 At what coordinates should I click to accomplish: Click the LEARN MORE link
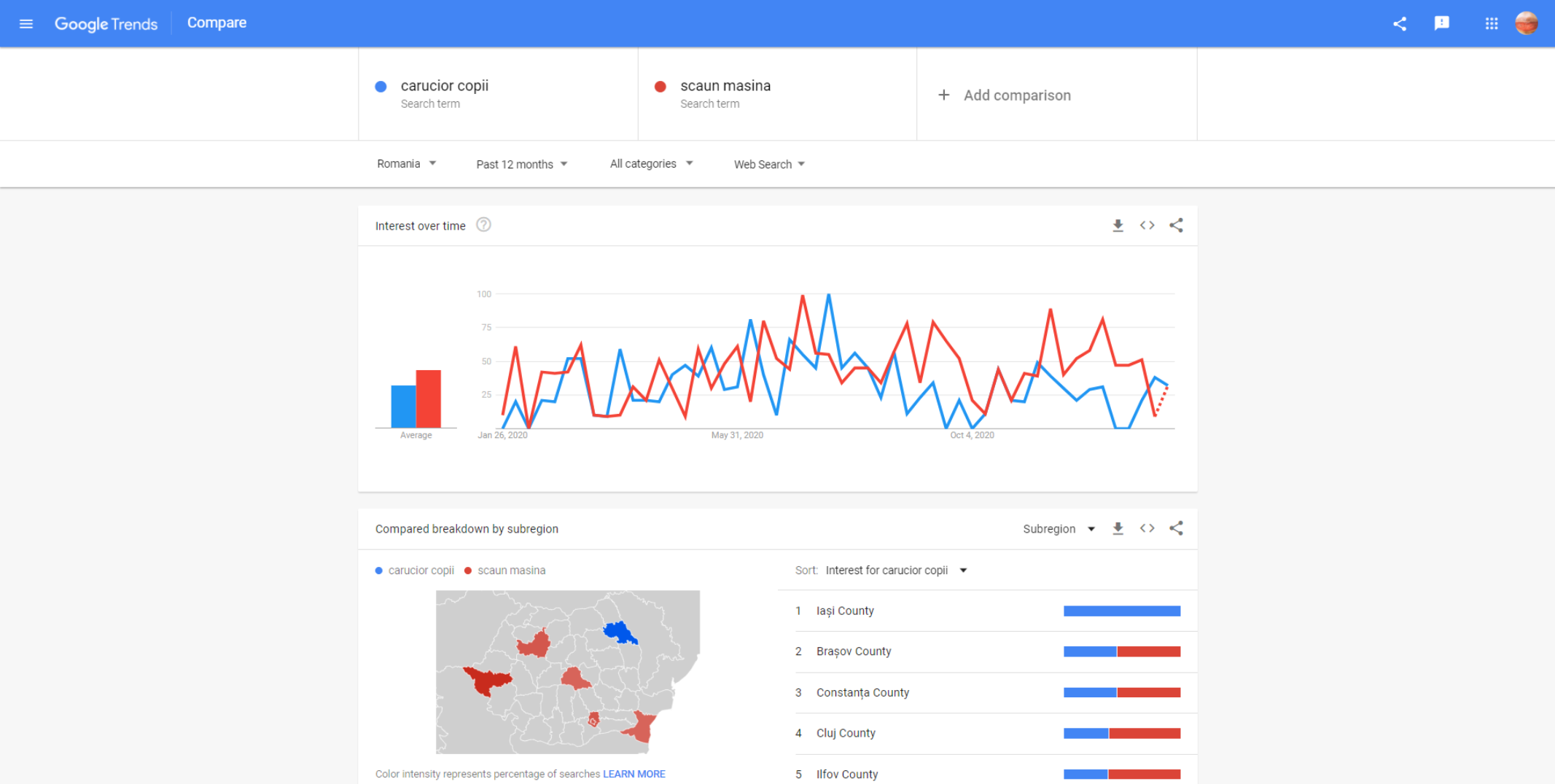coord(634,774)
